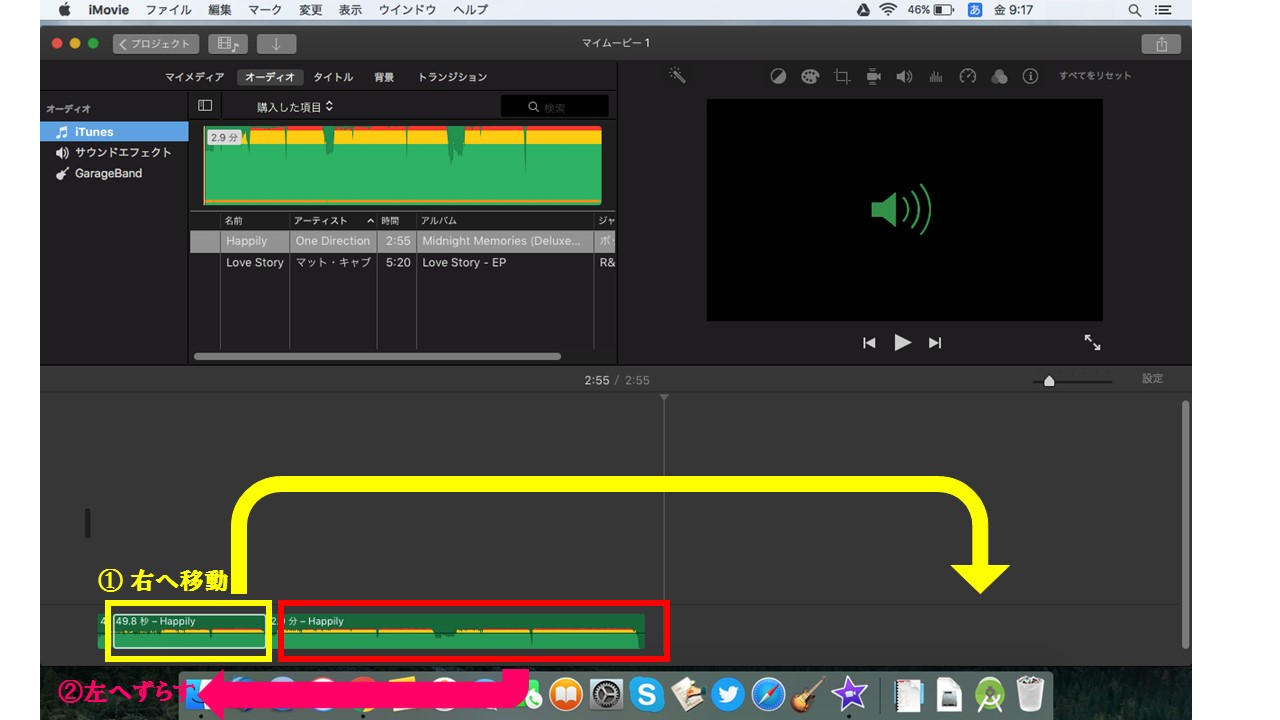Click the audio waveform preview
1280x720 pixels.
click(x=402, y=165)
